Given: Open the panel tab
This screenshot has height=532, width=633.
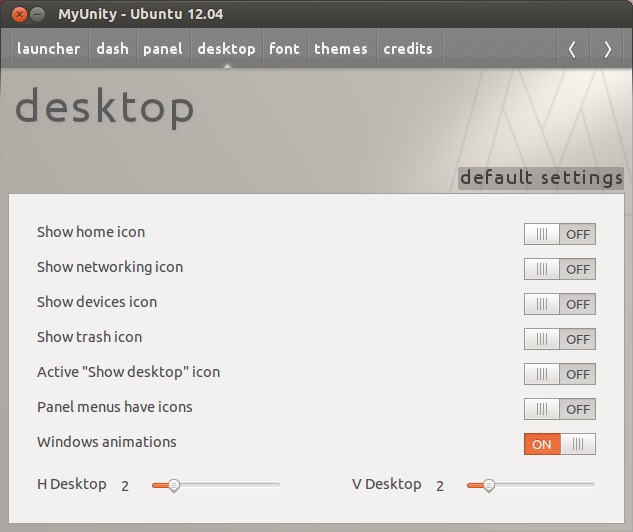Looking at the screenshot, I should [x=163, y=49].
